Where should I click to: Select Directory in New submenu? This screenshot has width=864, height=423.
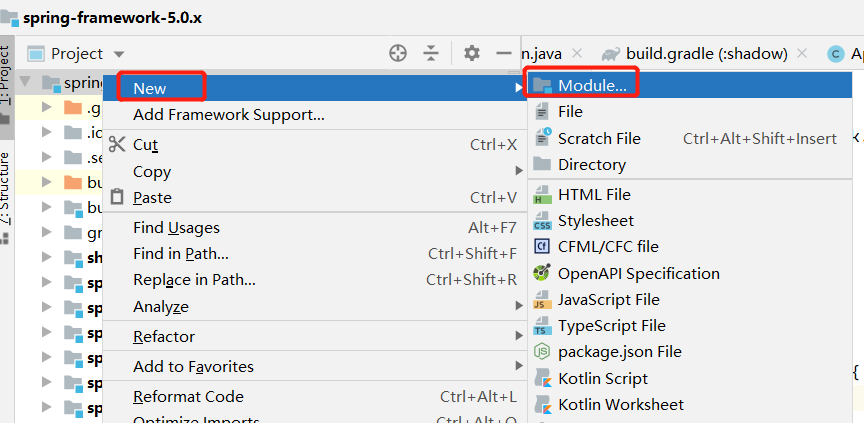coord(690,165)
